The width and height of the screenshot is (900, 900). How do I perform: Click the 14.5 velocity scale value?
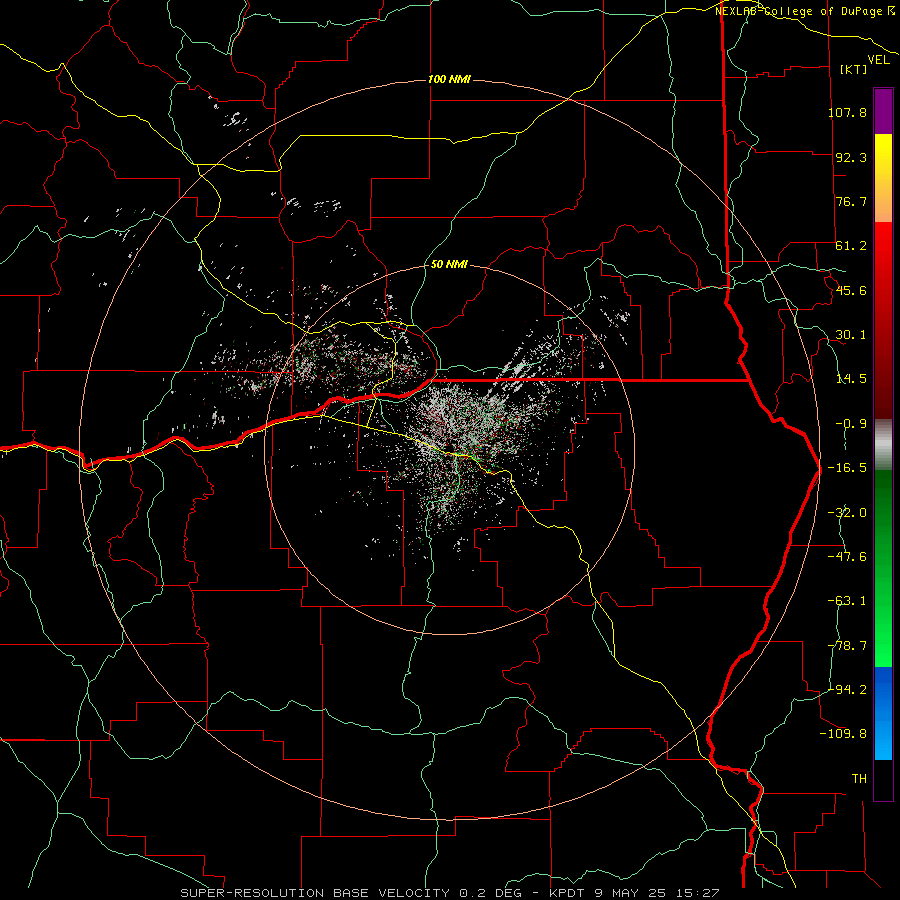tap(851, 379)
